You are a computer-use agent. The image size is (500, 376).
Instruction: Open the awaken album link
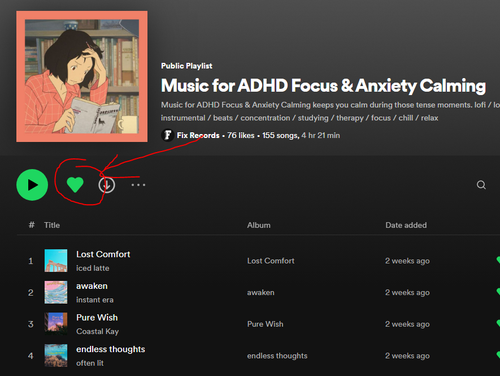coord(261,292)
